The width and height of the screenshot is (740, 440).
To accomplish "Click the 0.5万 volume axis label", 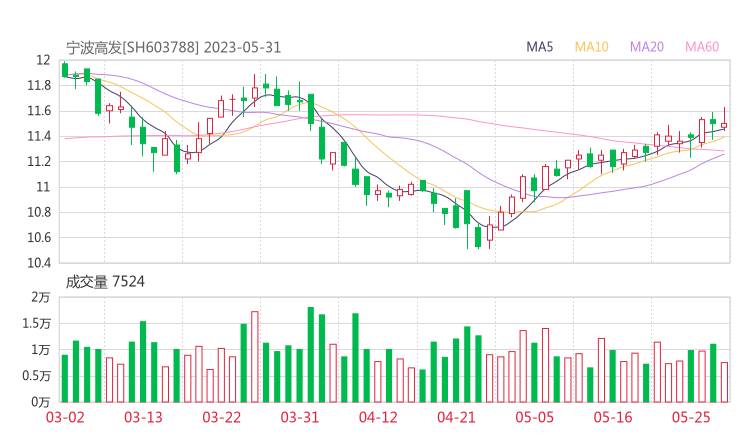I will pyautogui.click(x=36, y=376).
